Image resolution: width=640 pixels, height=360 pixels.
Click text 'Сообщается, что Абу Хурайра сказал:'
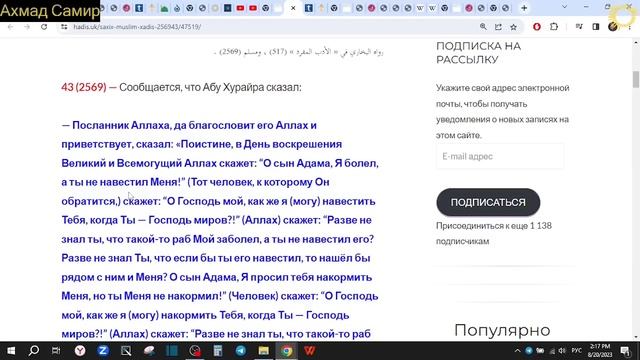coord(210,87)
